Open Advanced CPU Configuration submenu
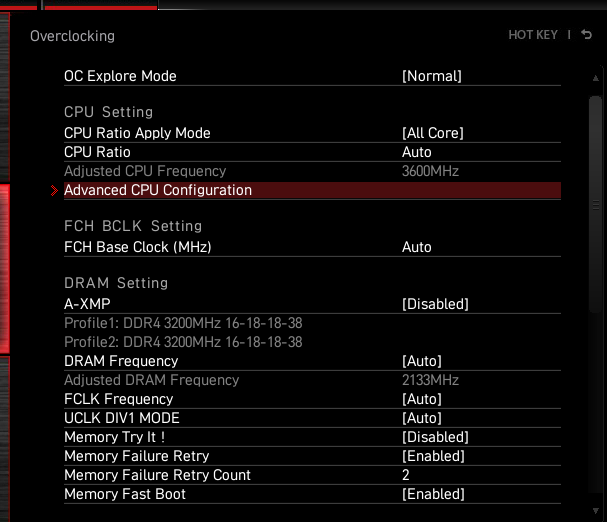This screenshot has height=522, width=607. point(312,191)
